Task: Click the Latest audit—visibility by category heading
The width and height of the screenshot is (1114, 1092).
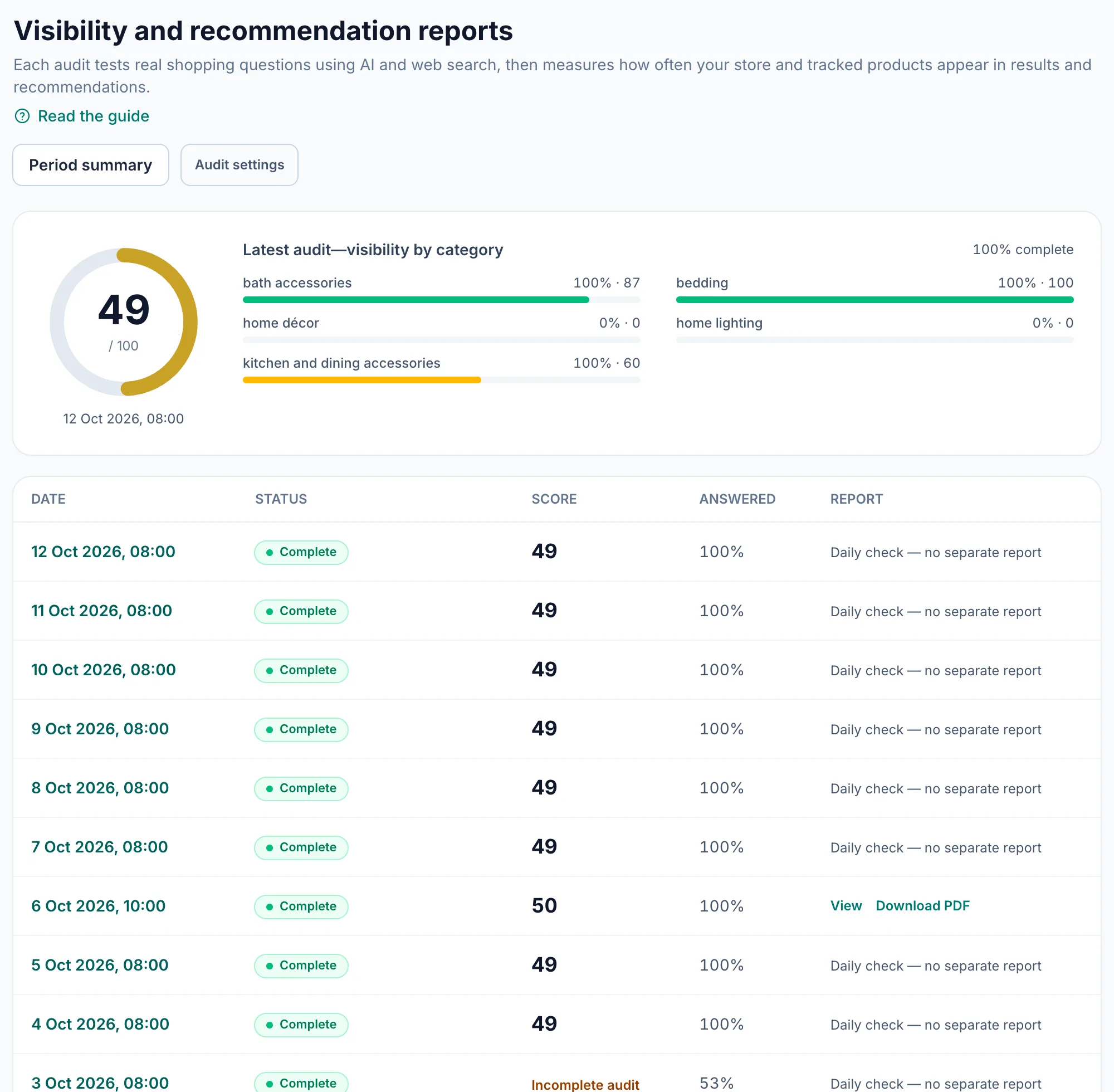Action: [x=373, y=250]
